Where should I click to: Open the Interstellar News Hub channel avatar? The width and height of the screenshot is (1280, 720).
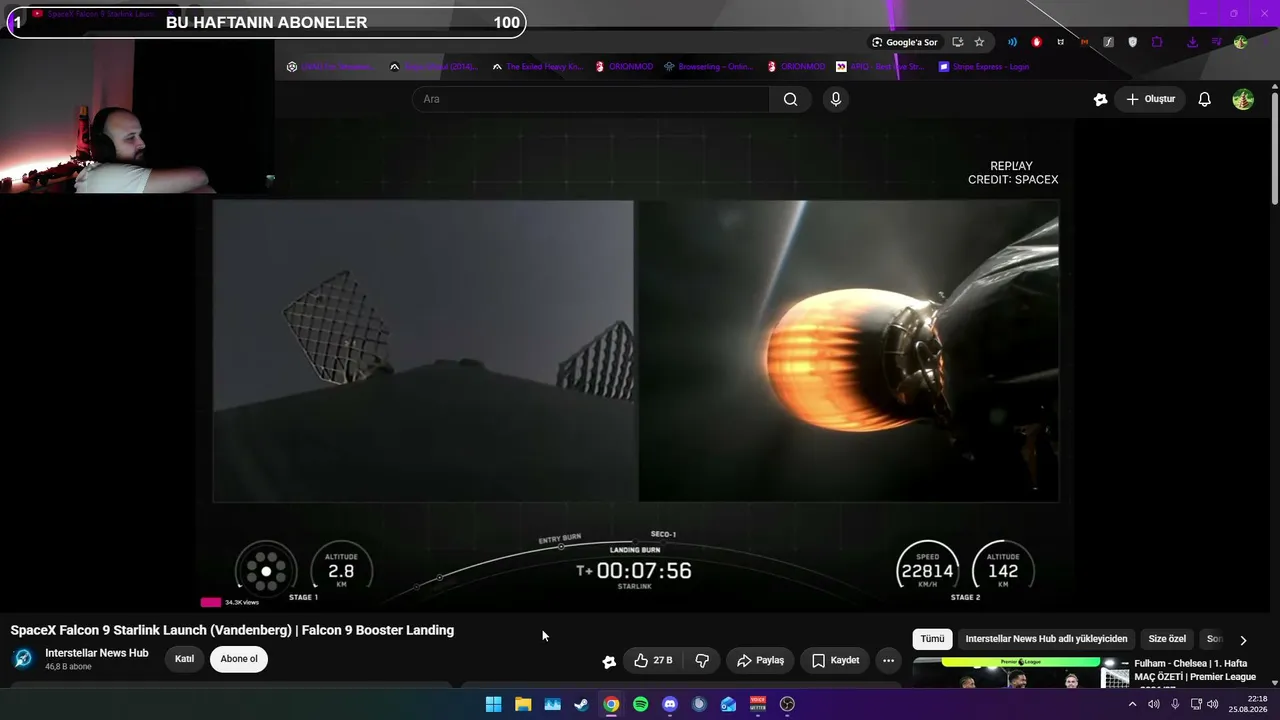click(23, 659)
